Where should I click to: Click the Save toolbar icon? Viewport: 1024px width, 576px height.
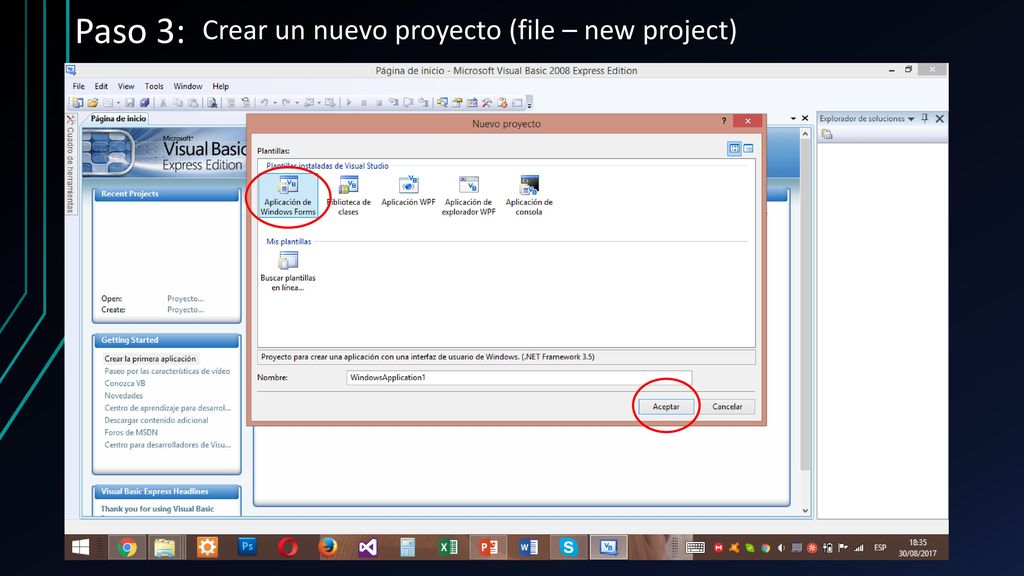[130, 103]
